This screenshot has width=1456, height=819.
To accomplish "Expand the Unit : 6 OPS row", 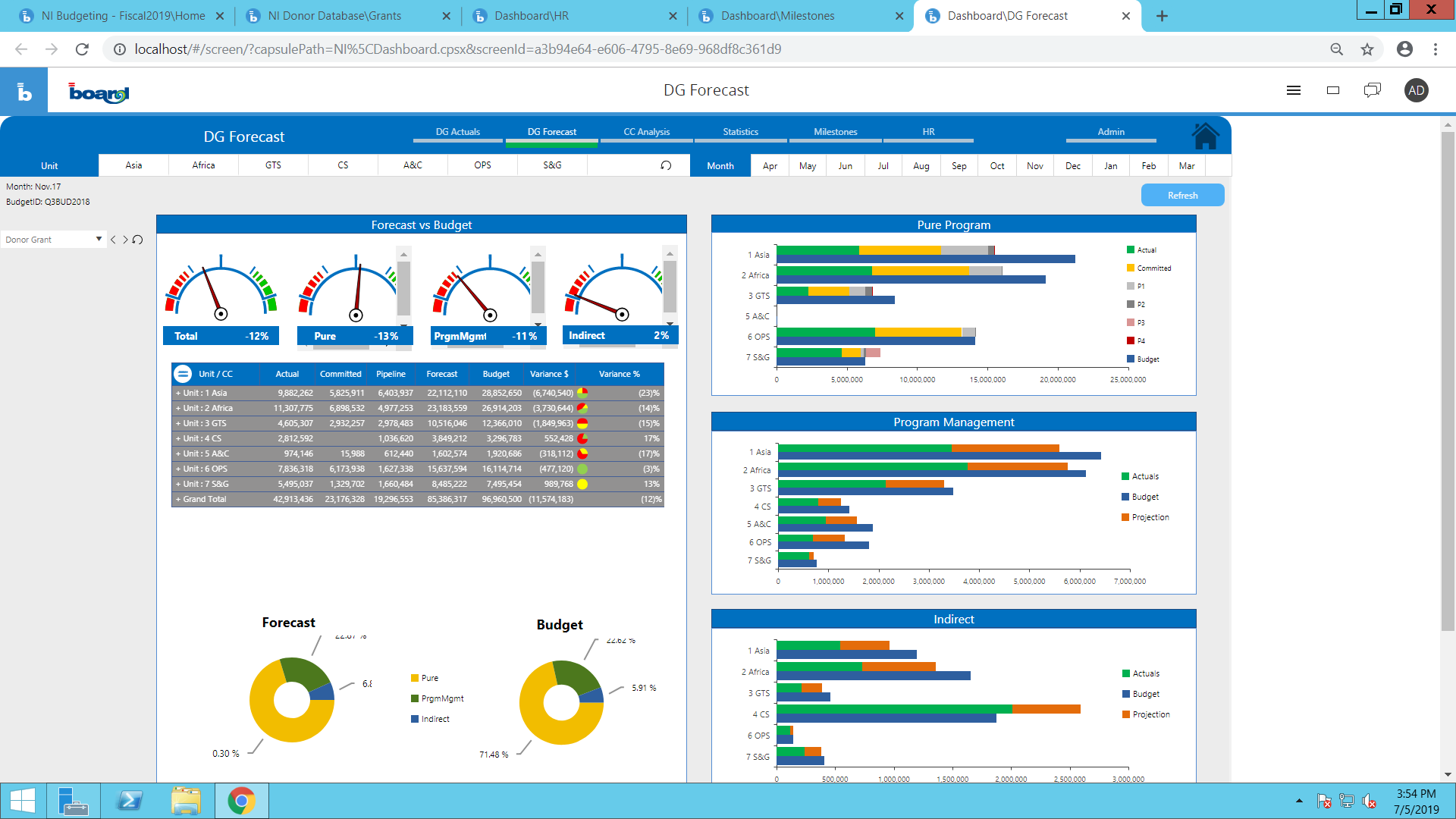I will pyautogui.click(x=178, y=469).
